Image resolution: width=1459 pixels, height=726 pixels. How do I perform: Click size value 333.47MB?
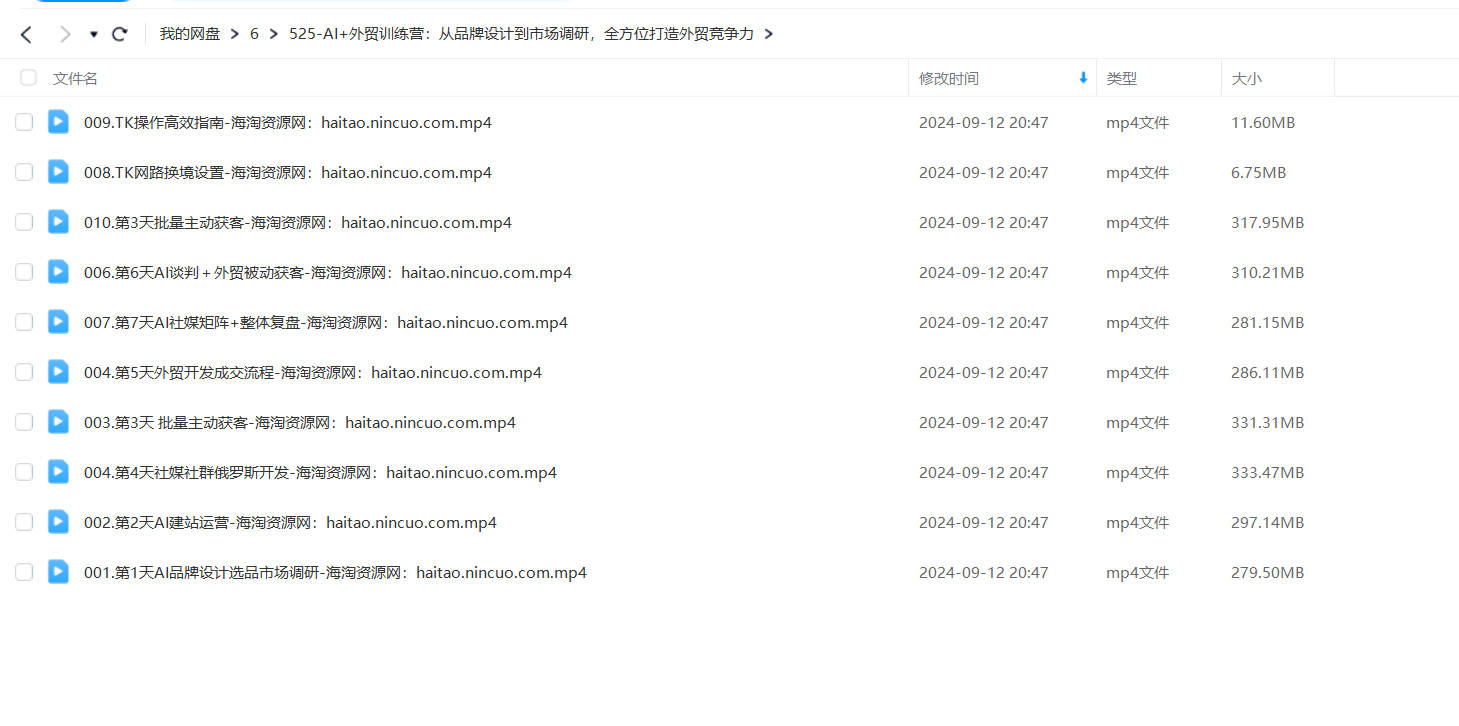pos(1267,472)
